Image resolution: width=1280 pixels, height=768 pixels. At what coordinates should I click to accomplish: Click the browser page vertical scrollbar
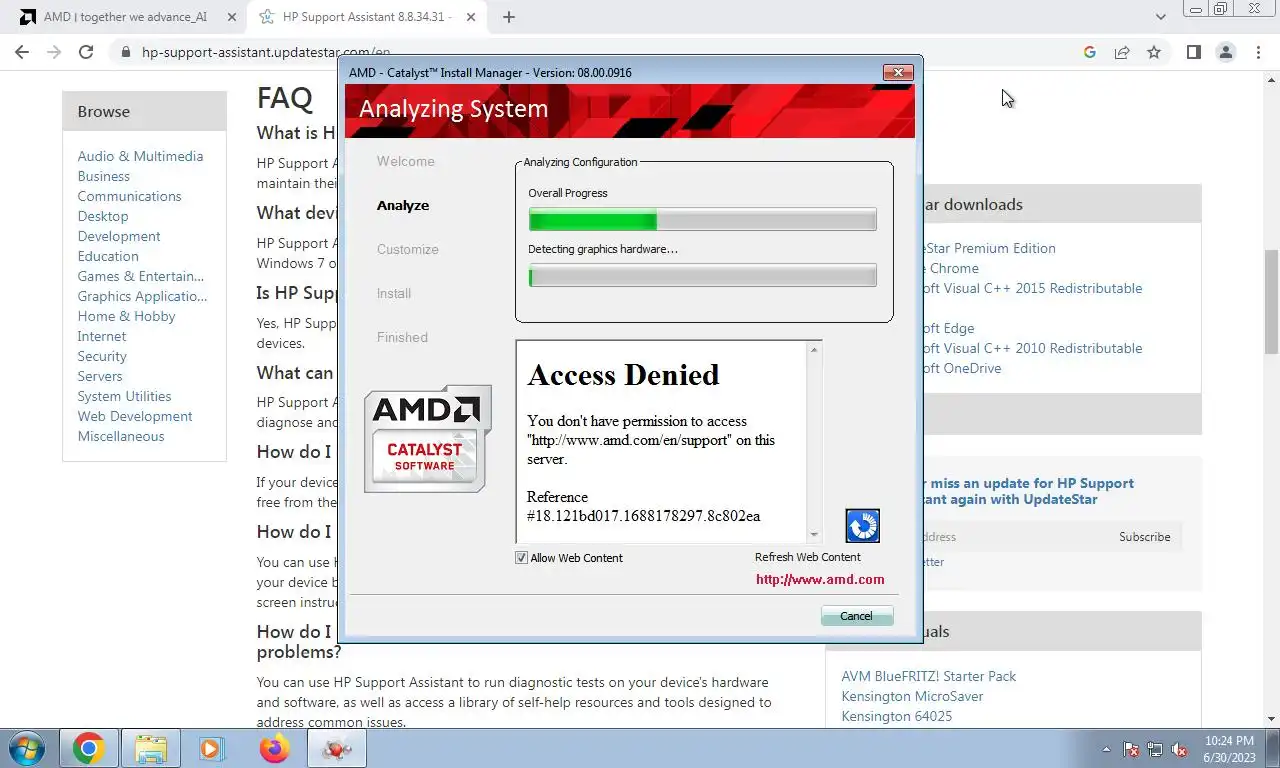pyautogui.click(x=1271, y=300)
